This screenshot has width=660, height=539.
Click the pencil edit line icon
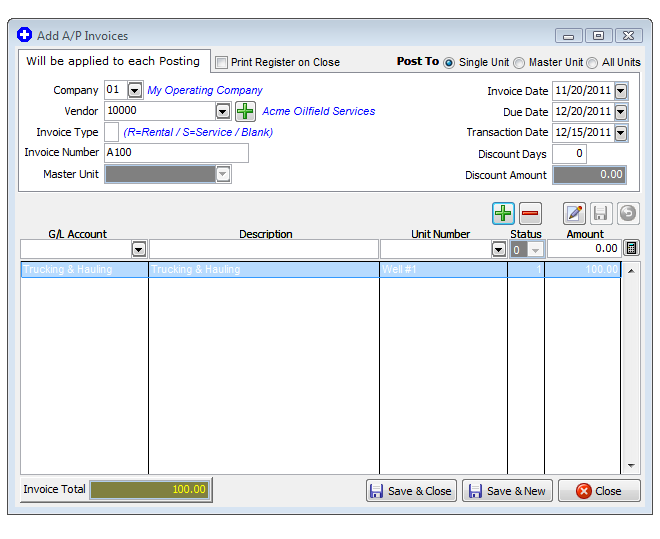(574, 213)
